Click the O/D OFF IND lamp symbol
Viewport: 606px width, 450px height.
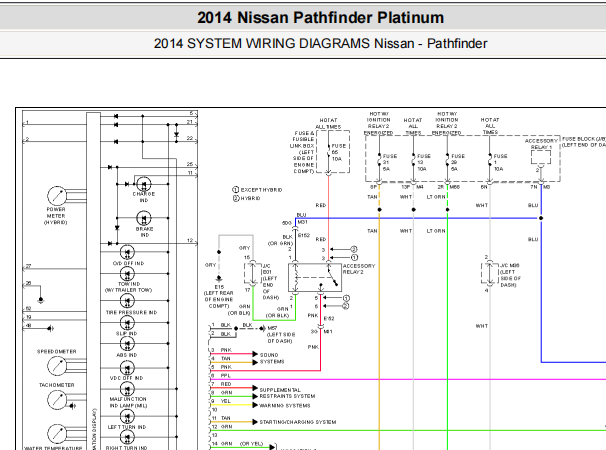click(127, 252)
